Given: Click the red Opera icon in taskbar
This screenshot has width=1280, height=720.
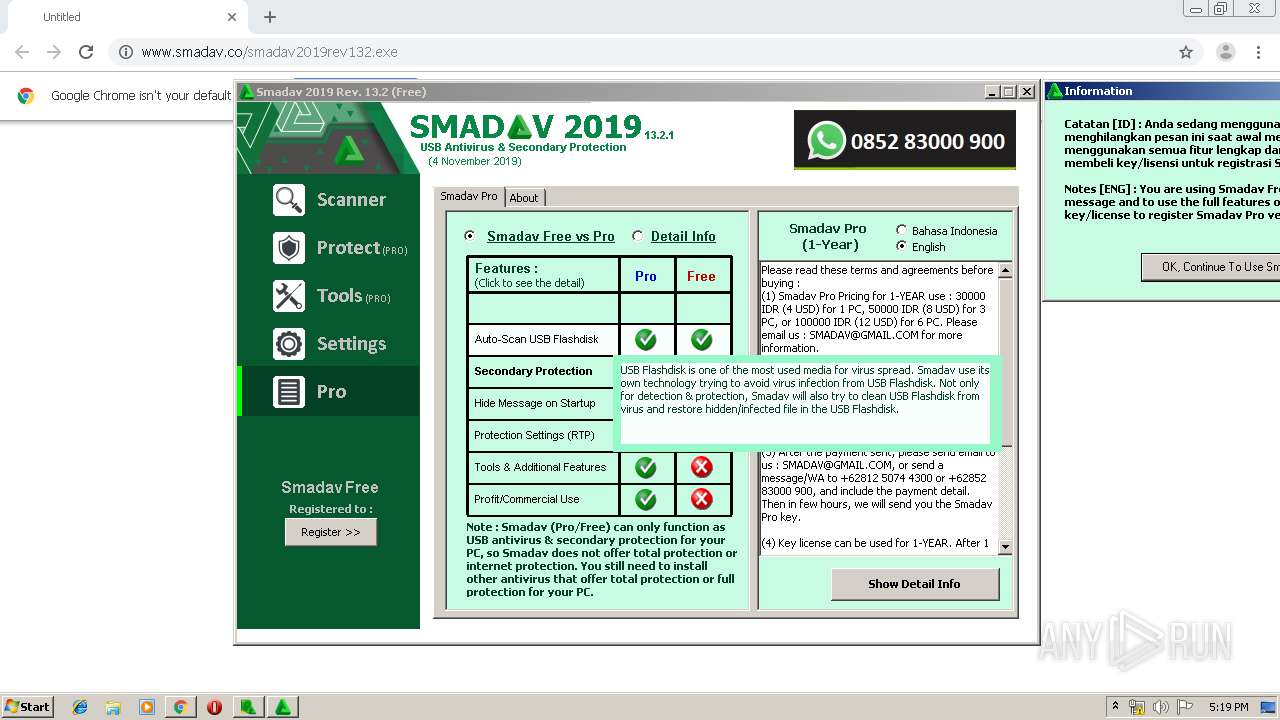Looking at the screenshot, I should point(214,707).
